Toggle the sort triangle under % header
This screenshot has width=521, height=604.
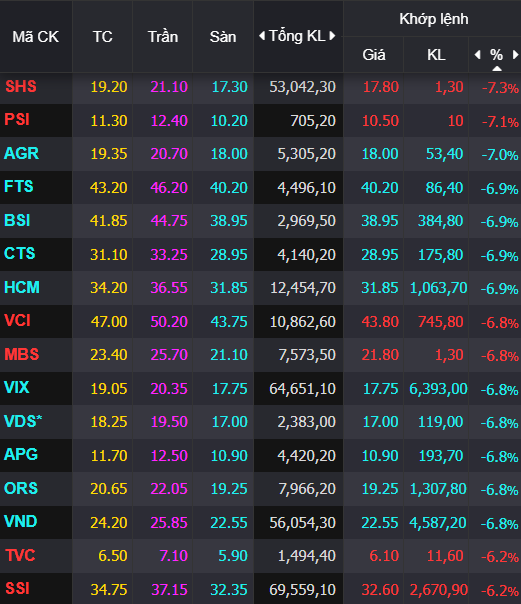pyautogui.click(x=497, y=68)
